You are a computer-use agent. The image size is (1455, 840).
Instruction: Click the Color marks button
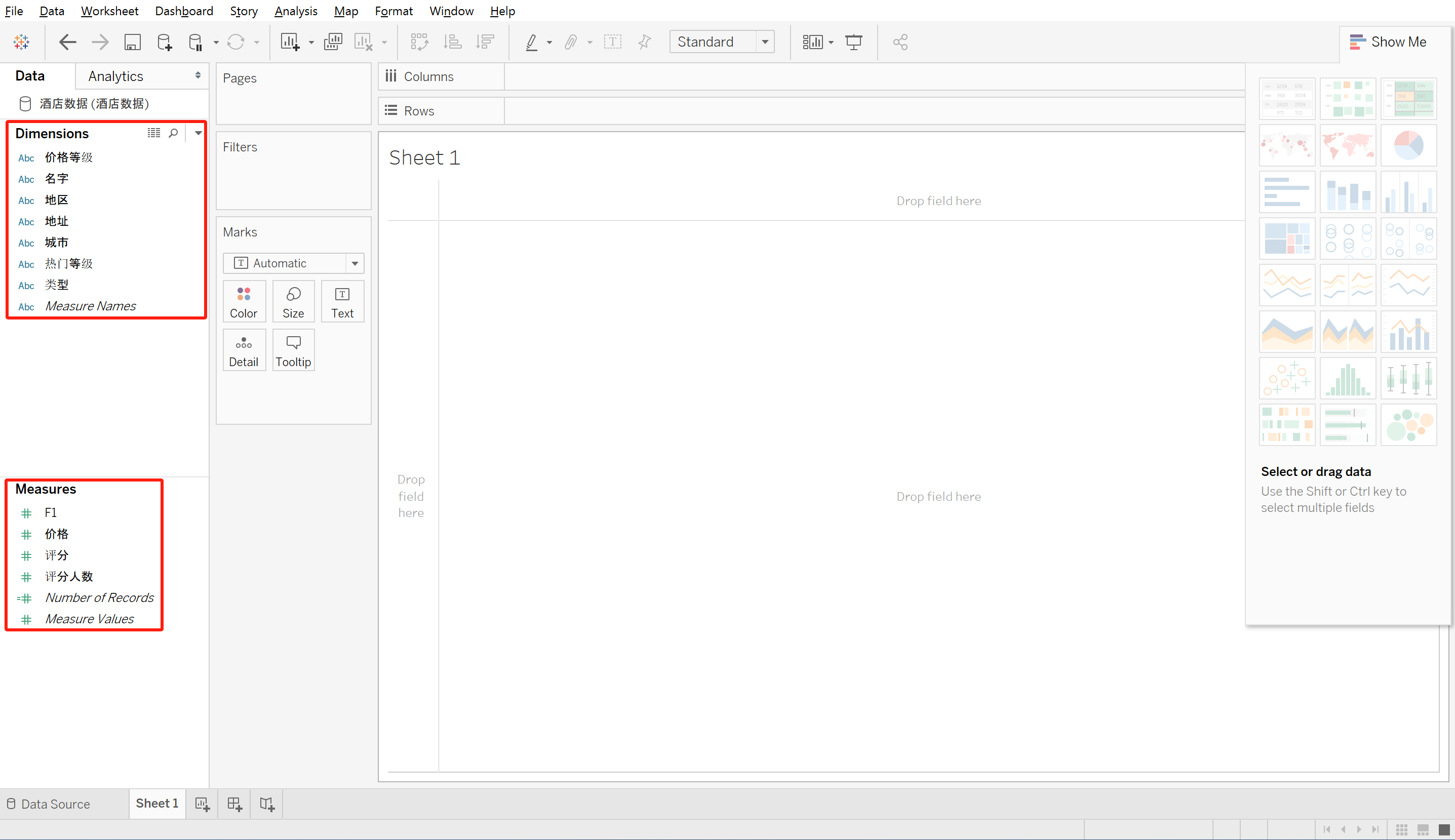(244, 302)
